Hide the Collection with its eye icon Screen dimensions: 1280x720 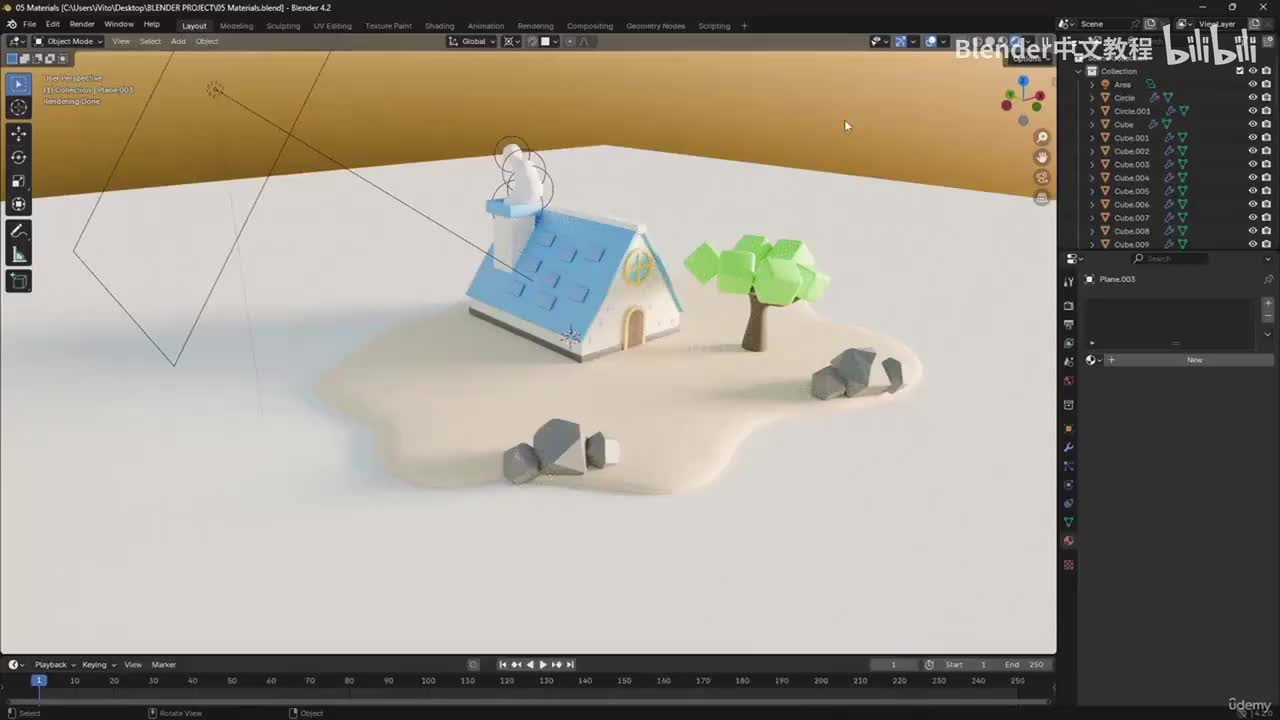1253,71
